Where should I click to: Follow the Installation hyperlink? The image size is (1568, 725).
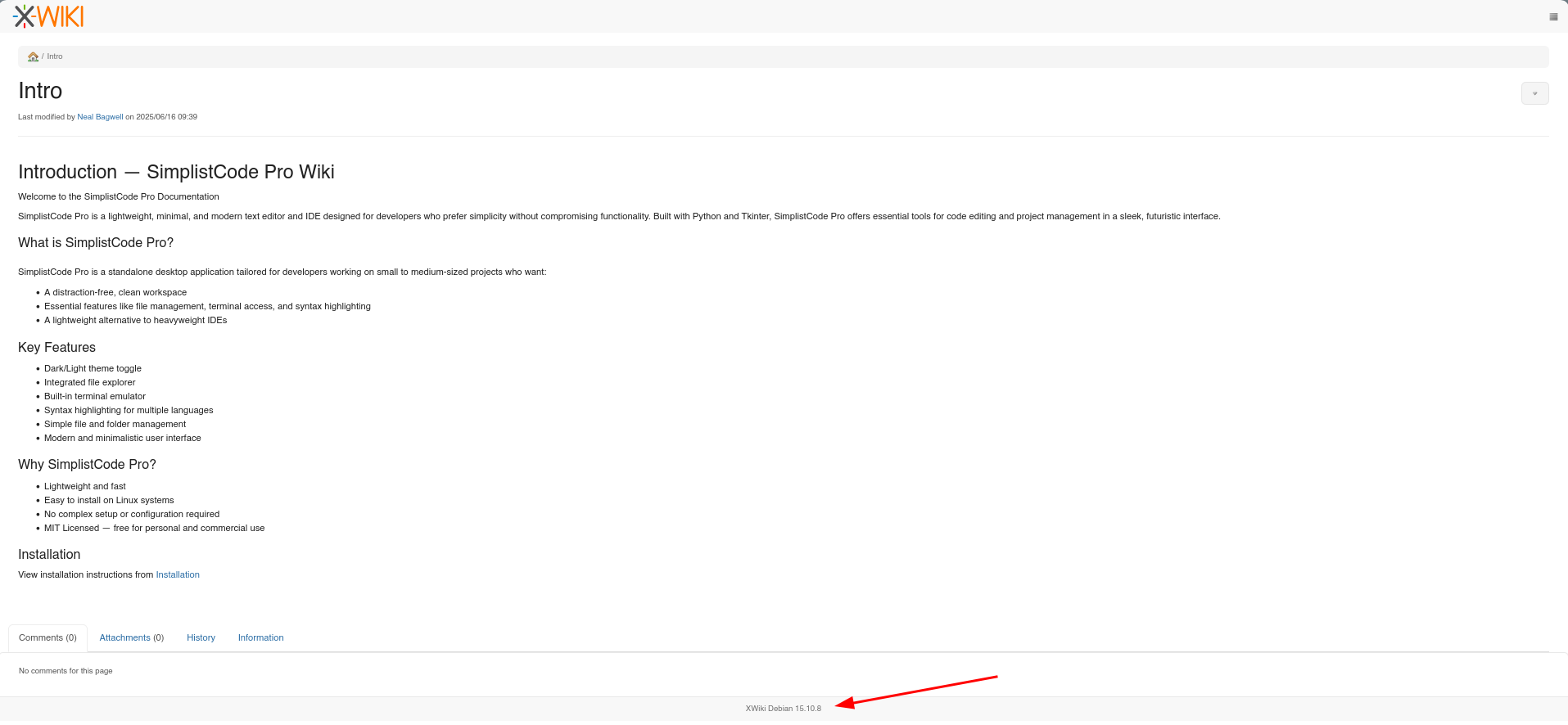pos(178,574)
